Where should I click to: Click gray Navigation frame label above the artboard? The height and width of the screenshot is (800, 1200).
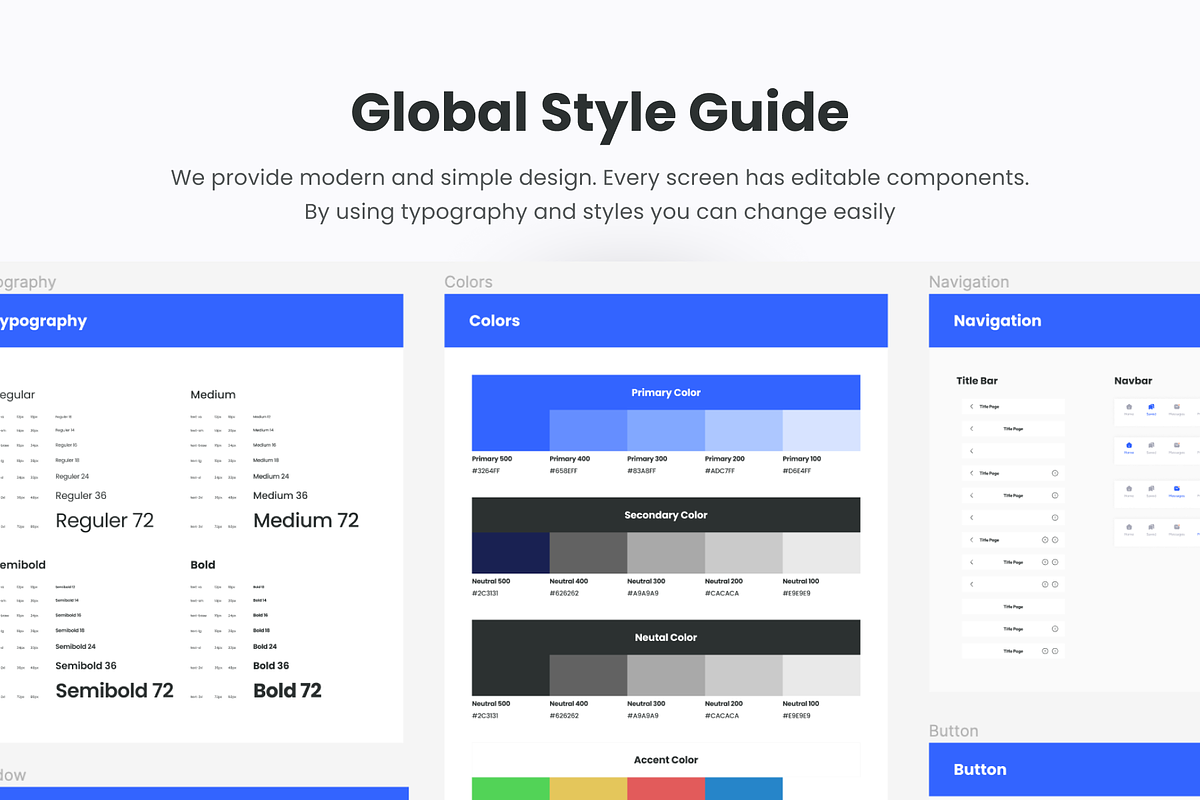[969, 282]
